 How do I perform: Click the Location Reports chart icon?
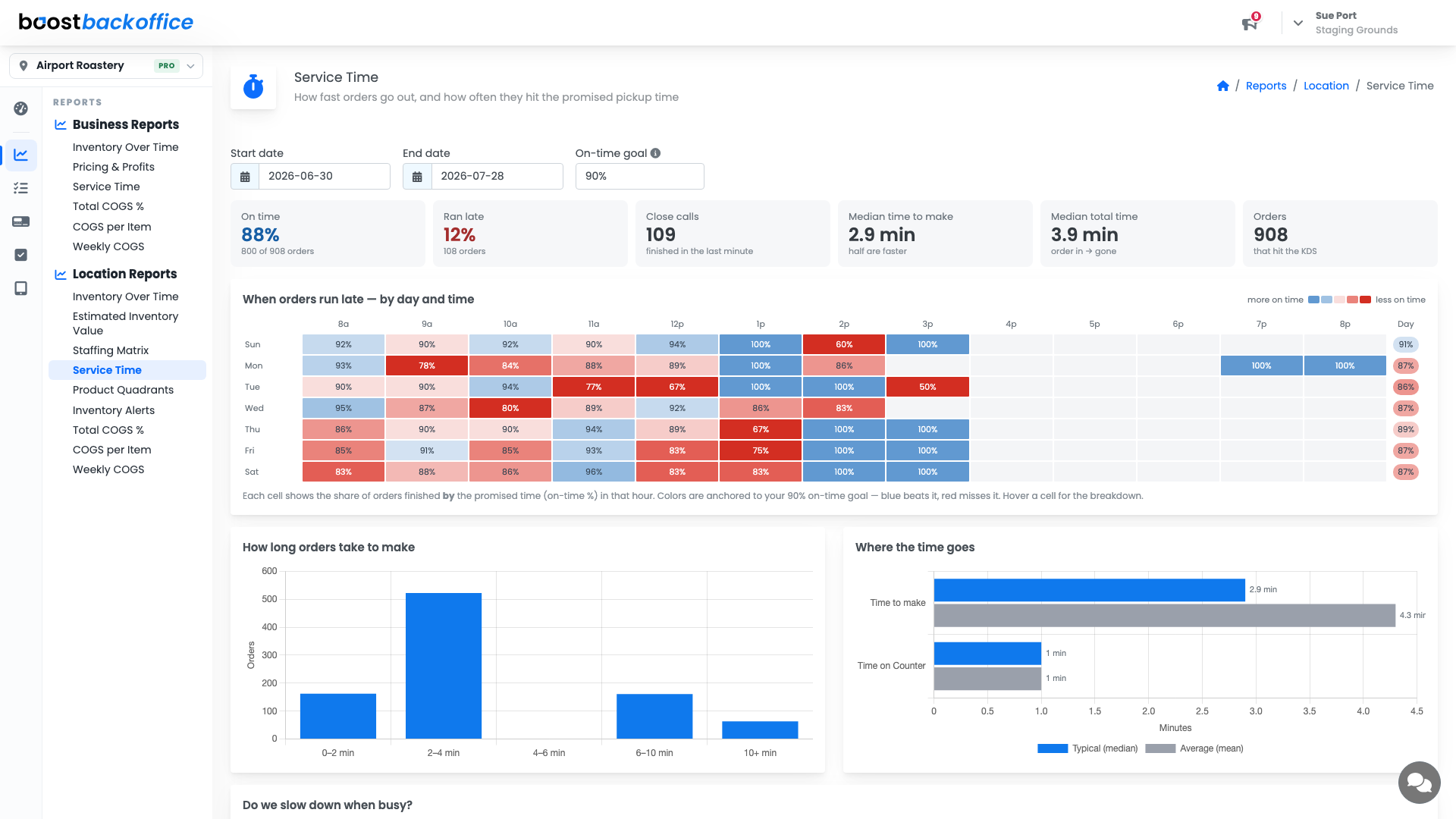61,275
